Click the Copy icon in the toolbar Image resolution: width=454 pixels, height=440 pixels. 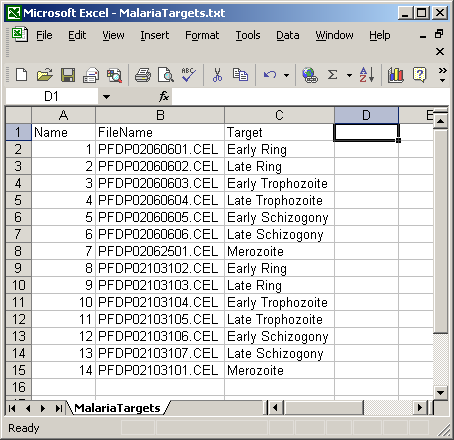240,75
